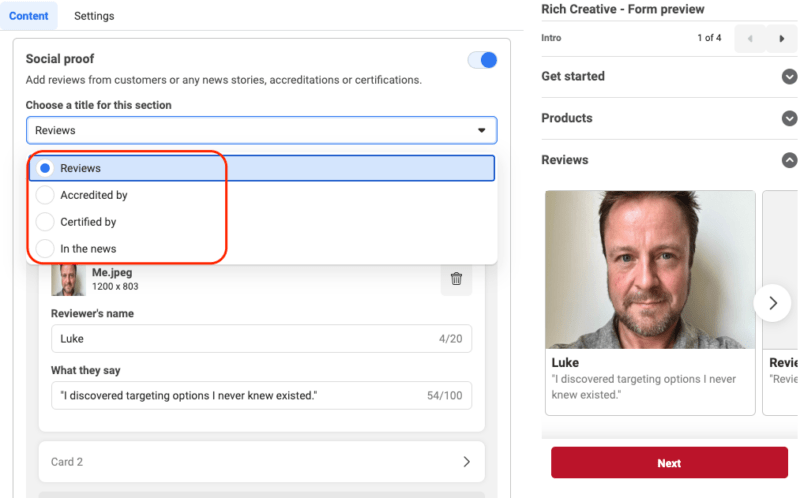
Task: Toggle the Social proof switch off
Action: coord(482,60)
